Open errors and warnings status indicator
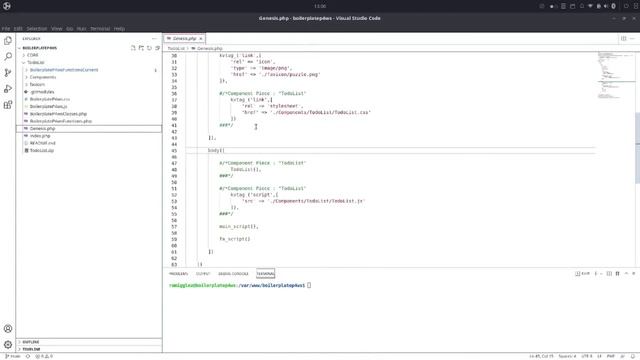The height and width of the screenshot is (360, 640). pyautogui.click(x=44, y=356)
